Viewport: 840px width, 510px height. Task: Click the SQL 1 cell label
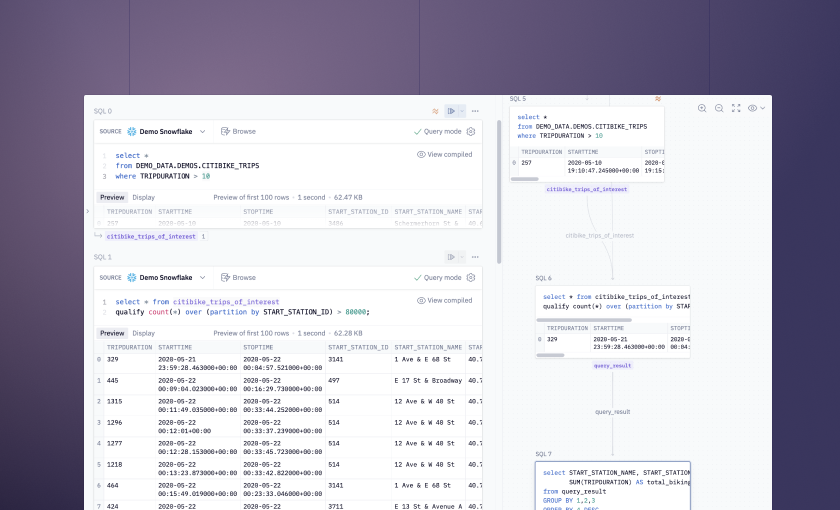[103, 257]
